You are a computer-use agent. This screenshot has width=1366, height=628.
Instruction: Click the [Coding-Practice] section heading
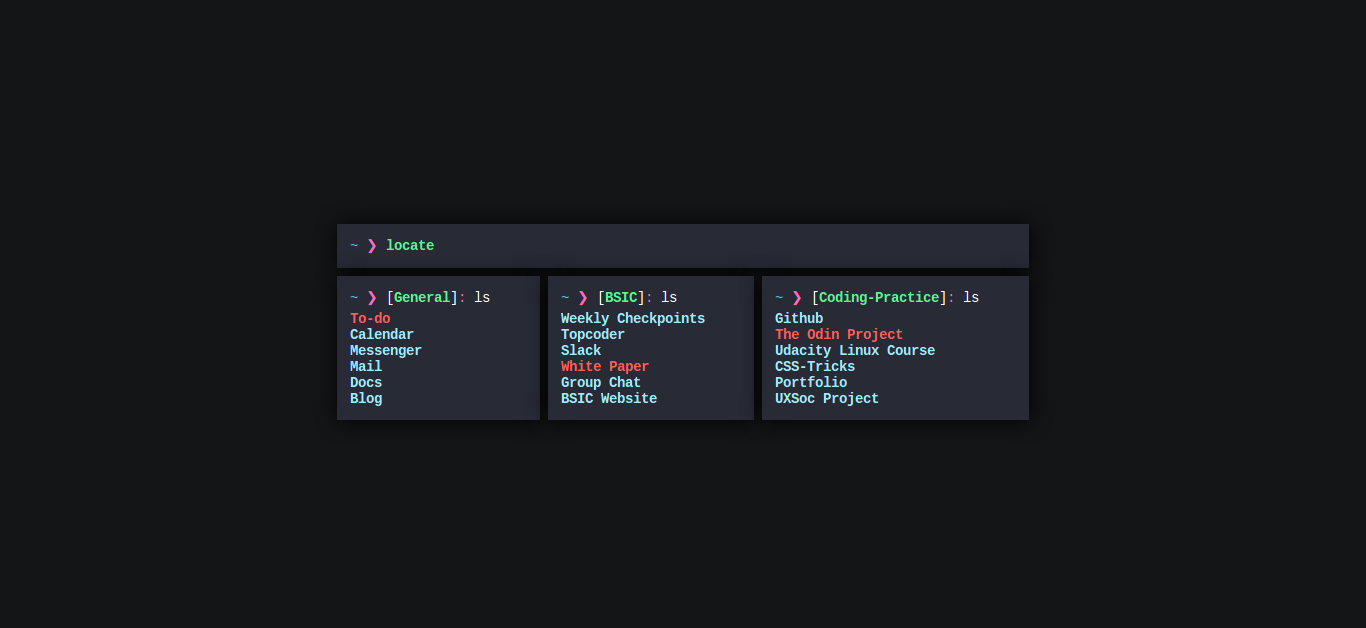pos(879,298)
